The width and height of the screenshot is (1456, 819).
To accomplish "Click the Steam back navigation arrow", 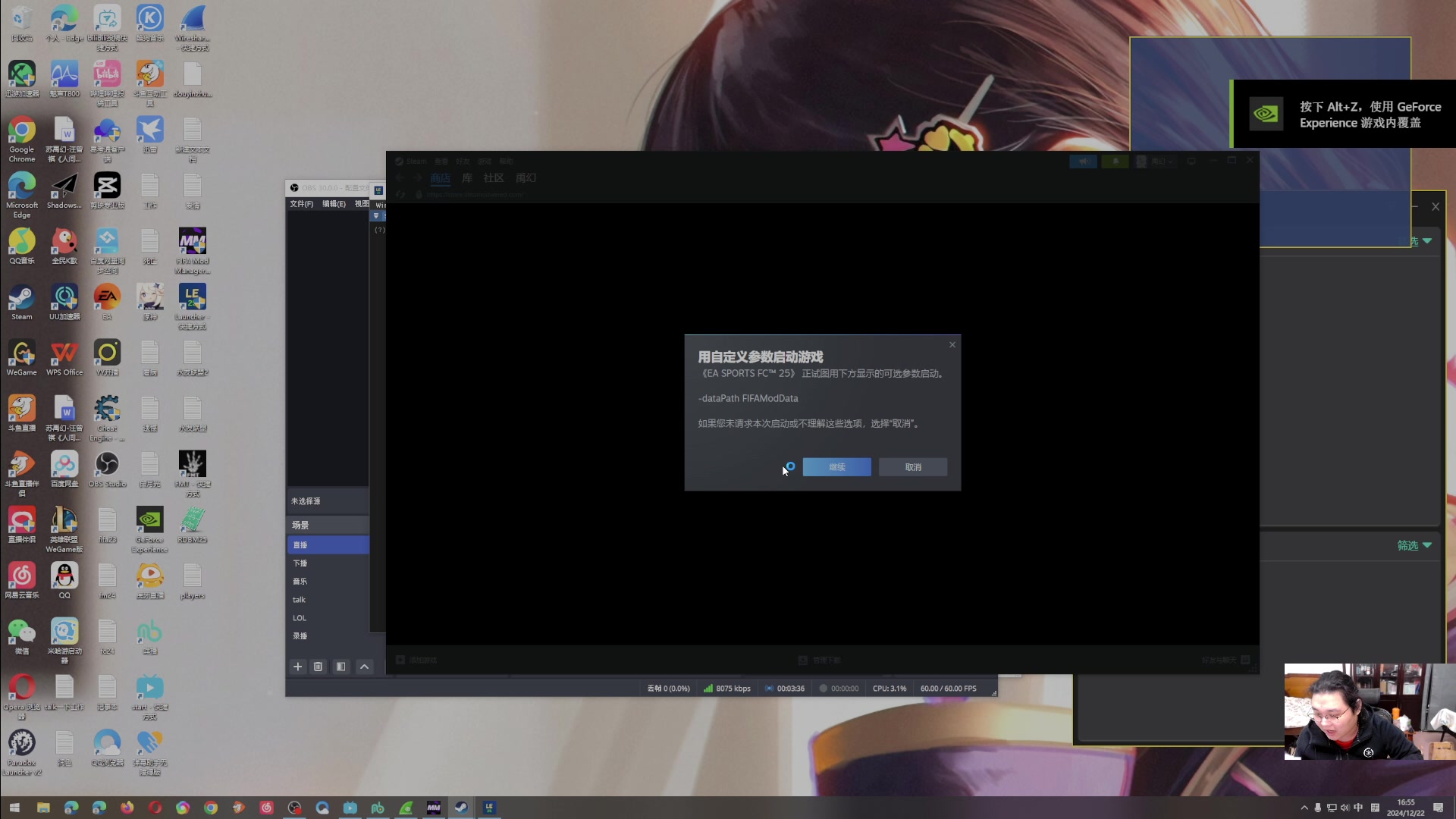I will pyautogui.click(x=400, y=178).
